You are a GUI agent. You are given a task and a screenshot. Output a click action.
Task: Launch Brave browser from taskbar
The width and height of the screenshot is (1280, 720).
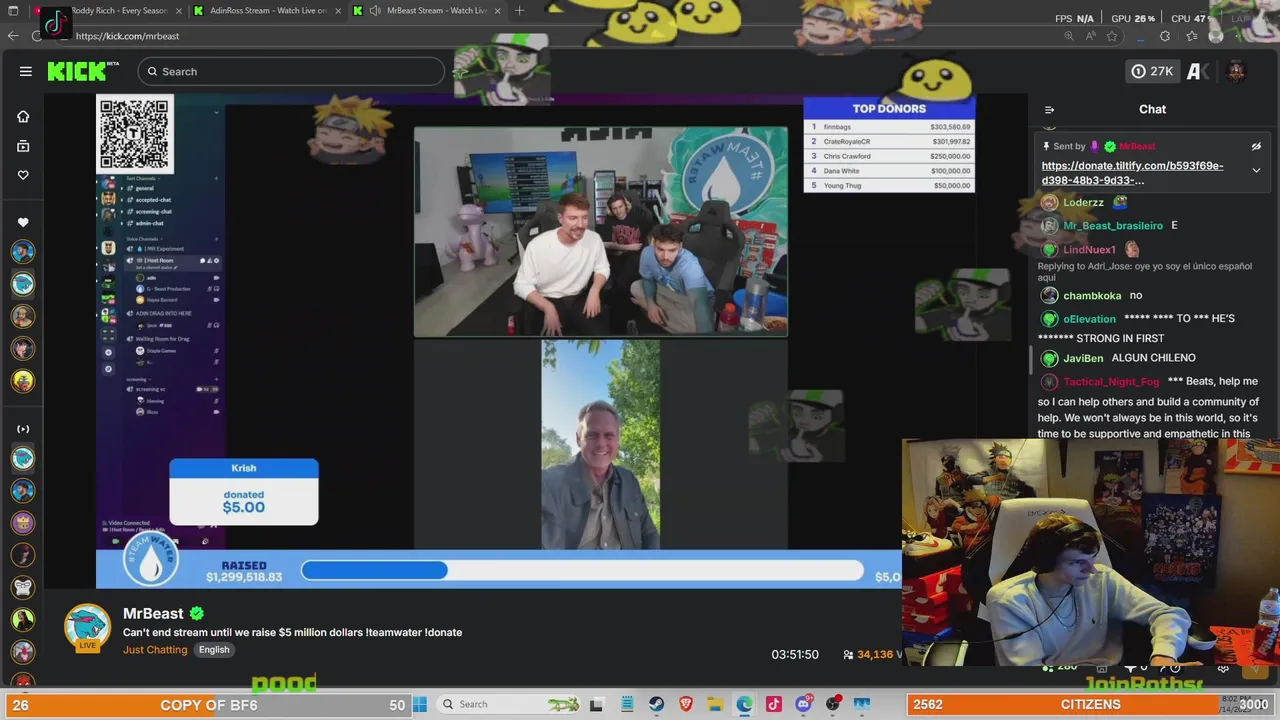(x=686, y=704)
